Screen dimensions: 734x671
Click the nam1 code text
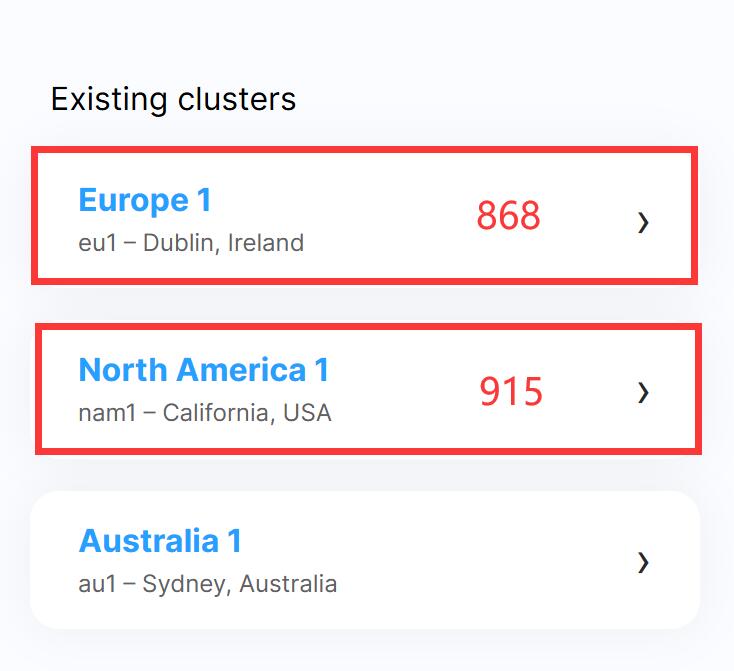pos(107,413)
